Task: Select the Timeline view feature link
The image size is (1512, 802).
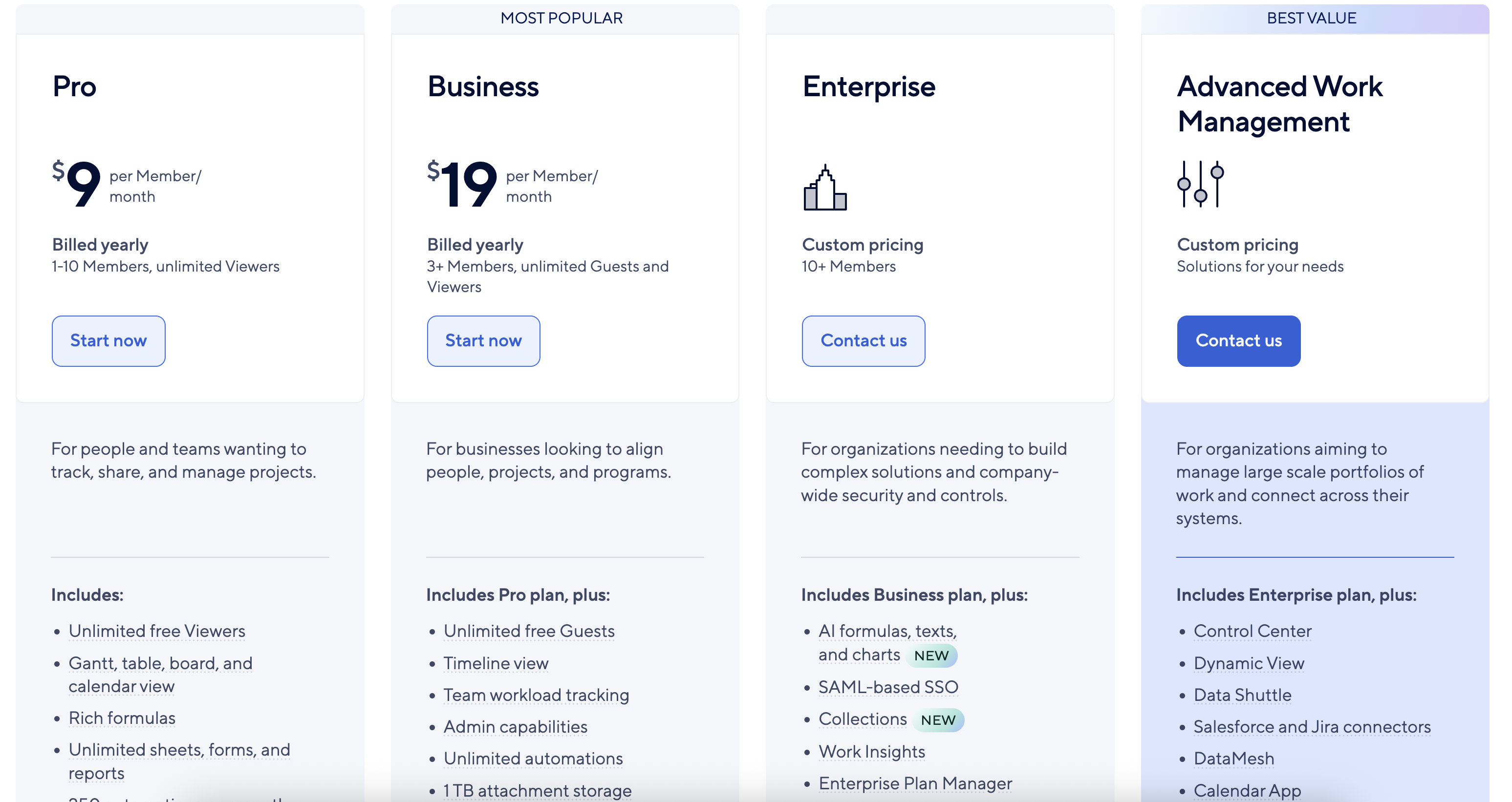Action: click(496, 663)
